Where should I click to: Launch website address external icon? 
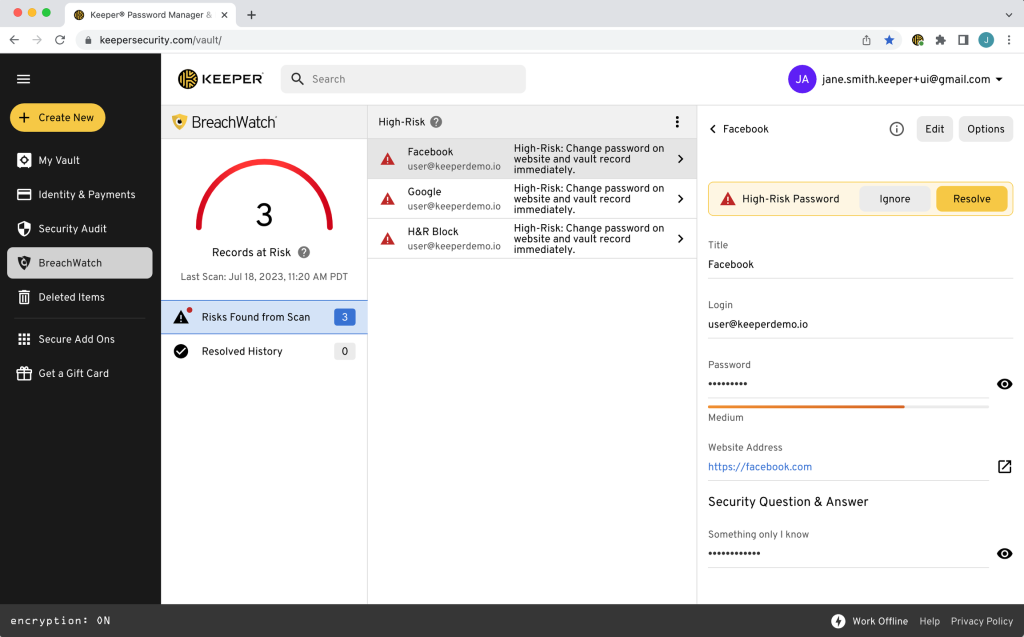pos(1004,466)
